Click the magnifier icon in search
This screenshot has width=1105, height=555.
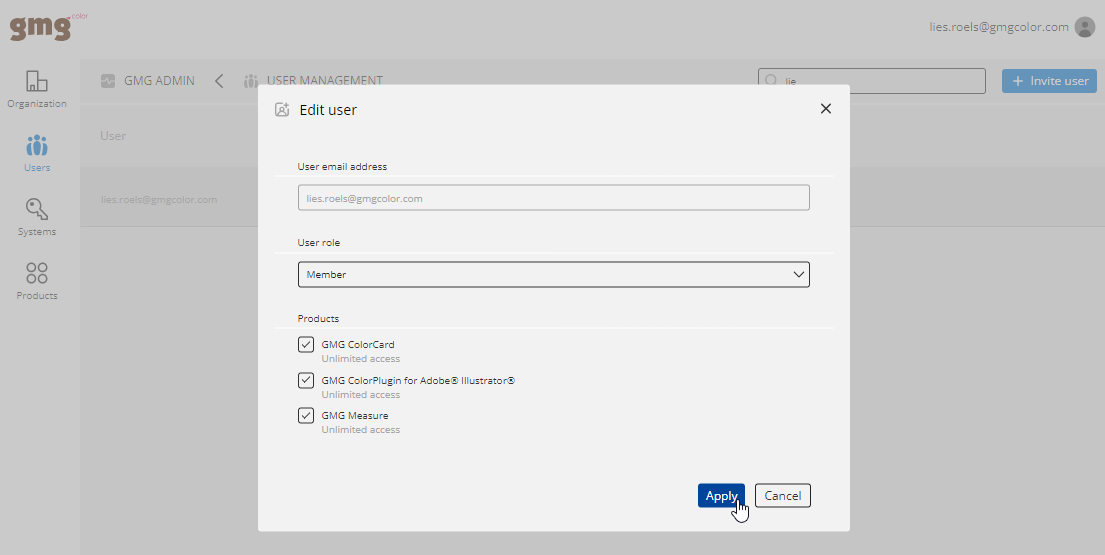(x=771, y=81)
